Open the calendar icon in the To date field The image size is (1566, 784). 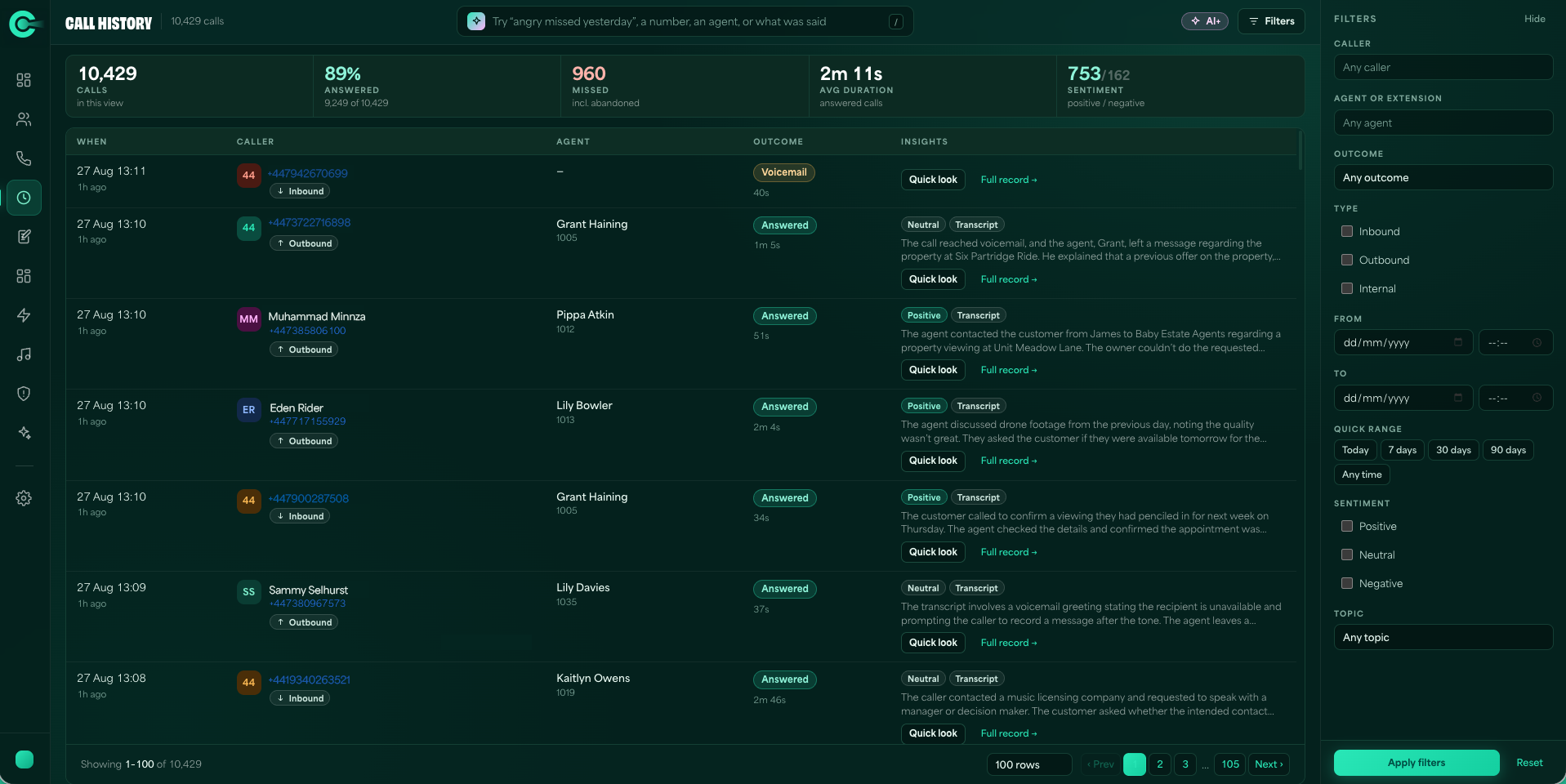pos(1458,398)
